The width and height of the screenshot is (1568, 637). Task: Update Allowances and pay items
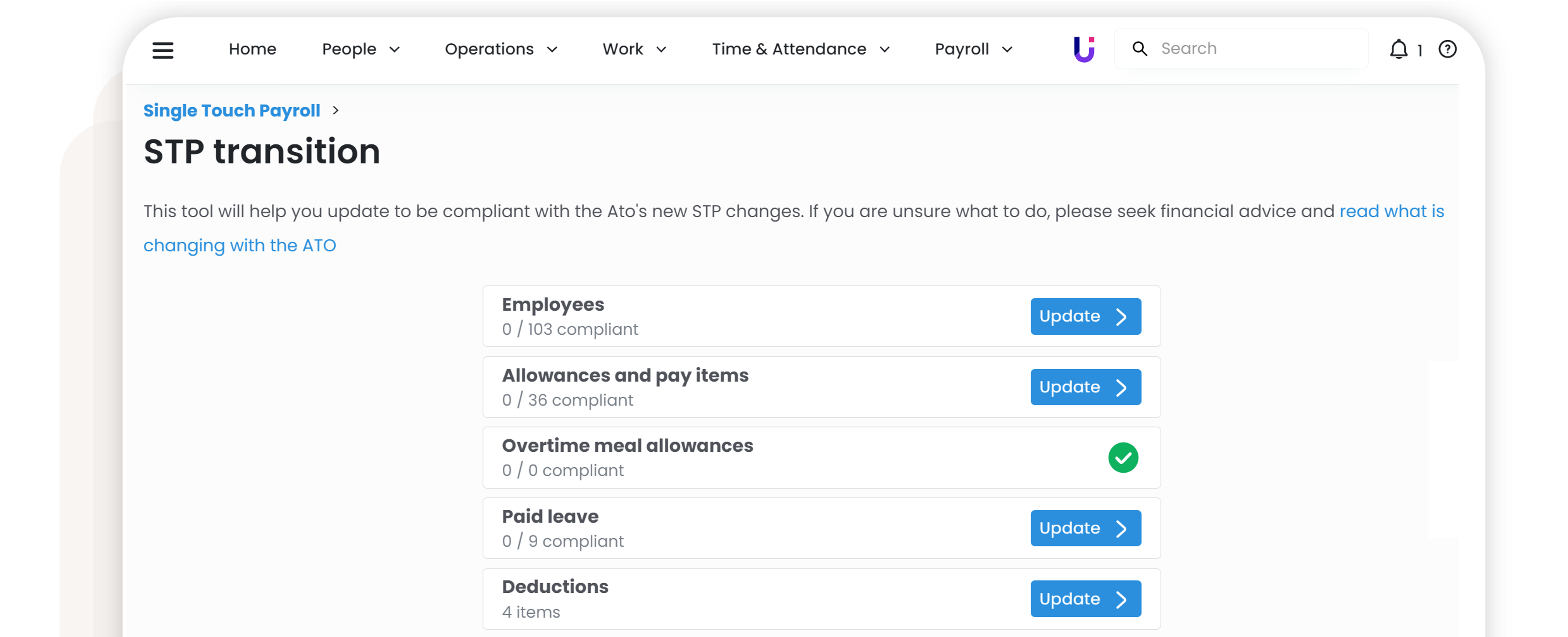point(1085,387)
